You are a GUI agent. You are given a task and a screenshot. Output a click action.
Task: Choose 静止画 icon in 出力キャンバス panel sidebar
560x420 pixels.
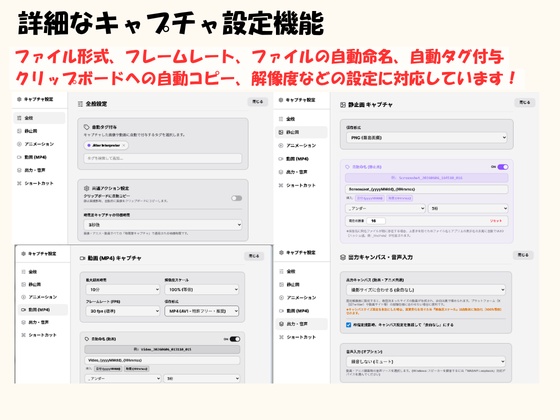point(281,285)
